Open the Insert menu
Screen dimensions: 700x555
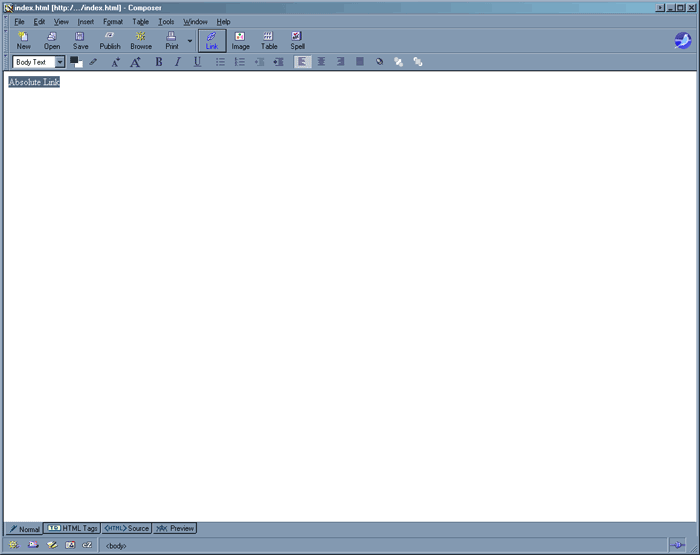[85, 21]
